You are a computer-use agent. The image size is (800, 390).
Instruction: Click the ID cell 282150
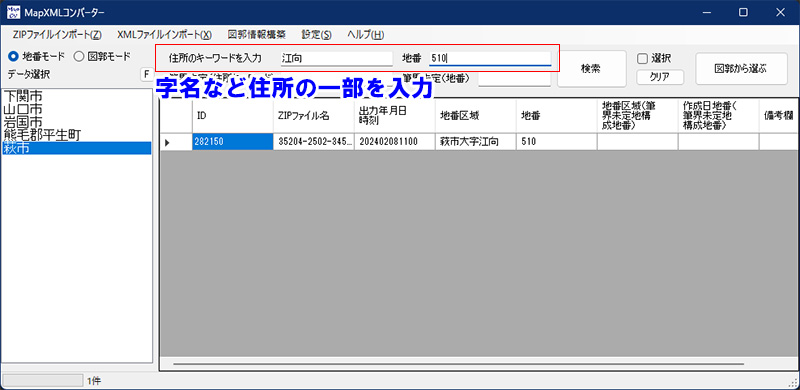[x=233, y=142]
